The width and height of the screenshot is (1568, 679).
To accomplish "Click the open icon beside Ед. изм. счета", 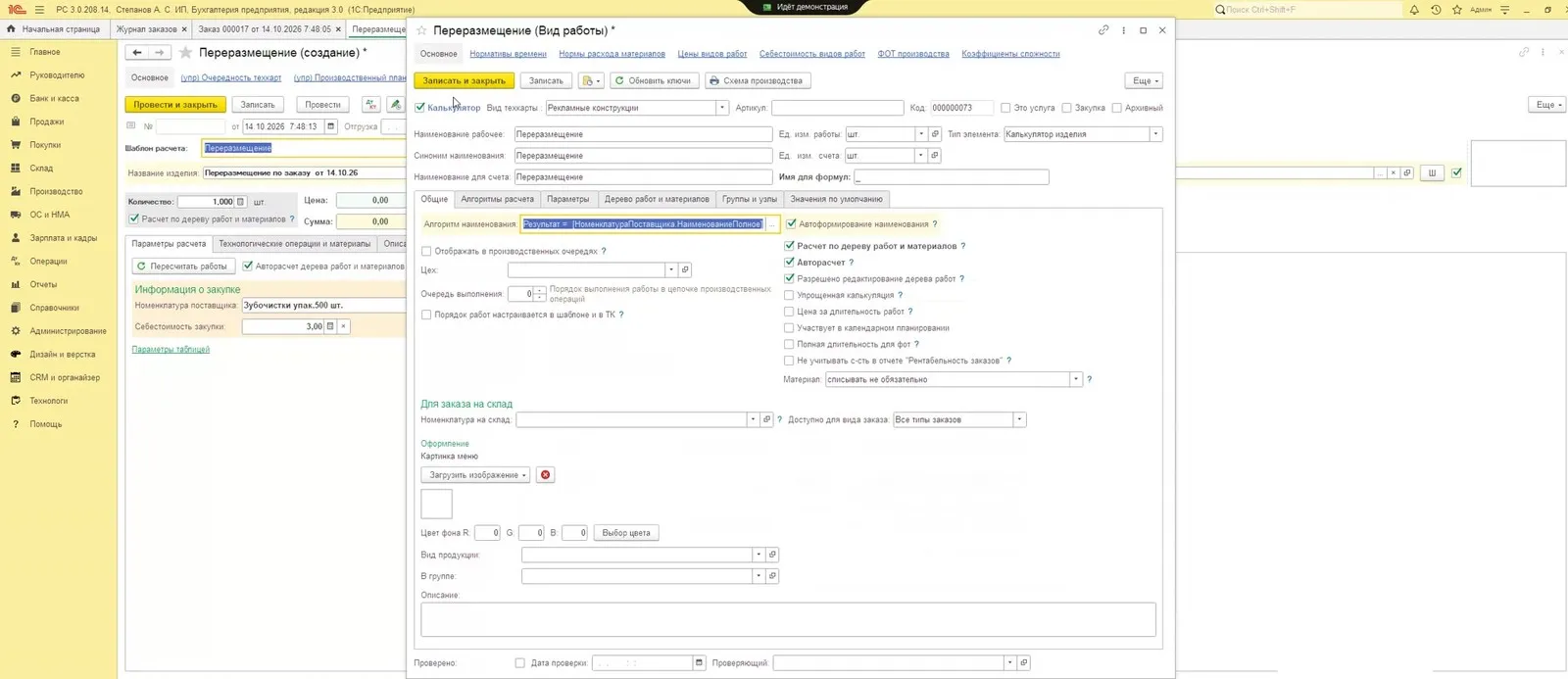I will pos(935,156).
